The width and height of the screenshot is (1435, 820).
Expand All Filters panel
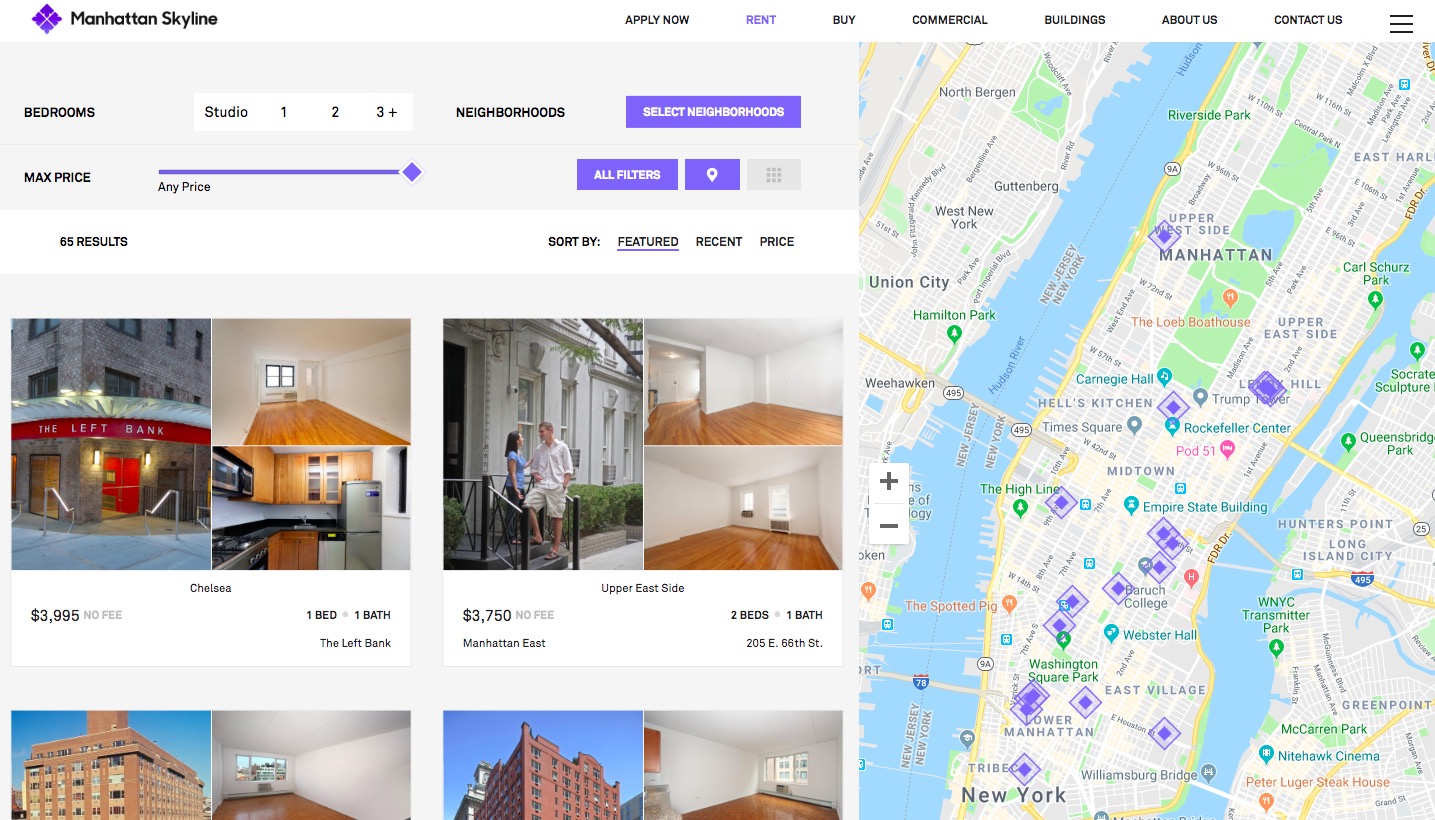click(x=627, y=175)
